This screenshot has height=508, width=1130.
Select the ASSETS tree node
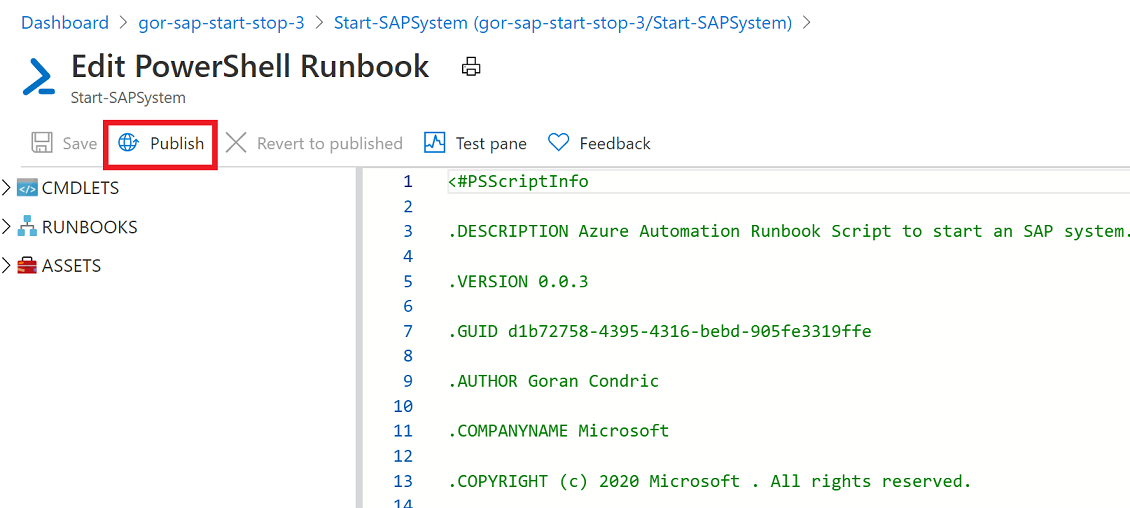pos(71,266)
